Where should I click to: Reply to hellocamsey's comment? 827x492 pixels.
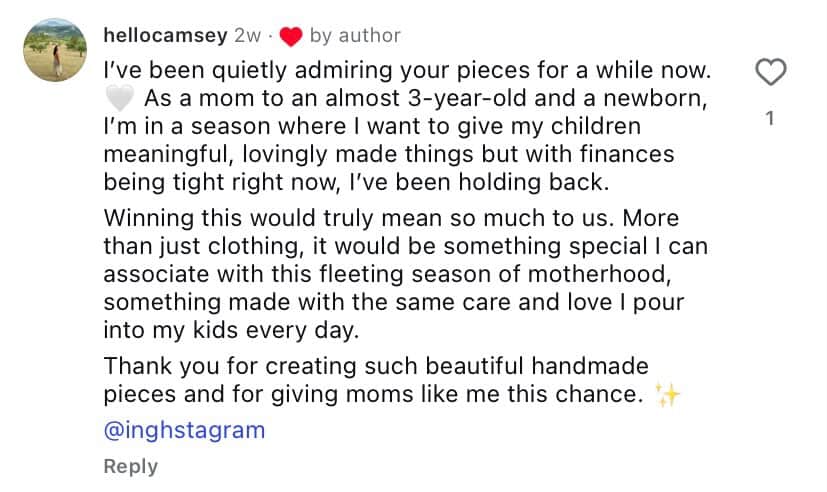pyautogui.click(x=130, y=466)
